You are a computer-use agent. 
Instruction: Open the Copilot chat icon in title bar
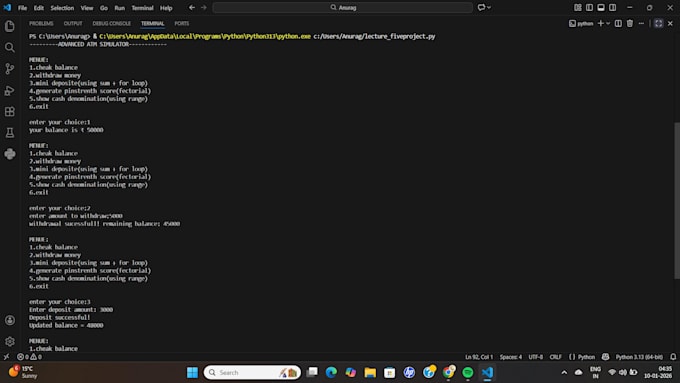tap(481, 7)
